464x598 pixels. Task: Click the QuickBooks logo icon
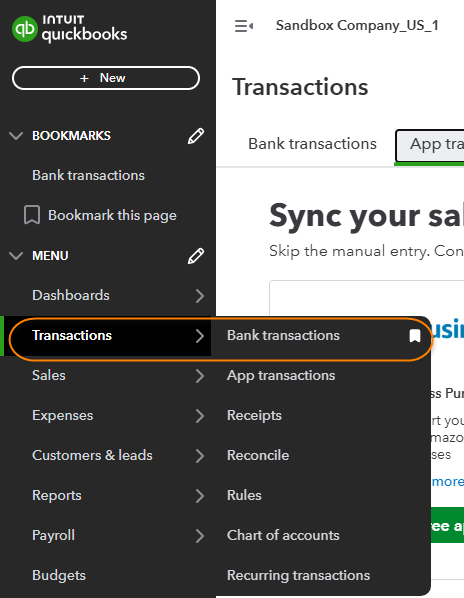click(x=25, y=29)
